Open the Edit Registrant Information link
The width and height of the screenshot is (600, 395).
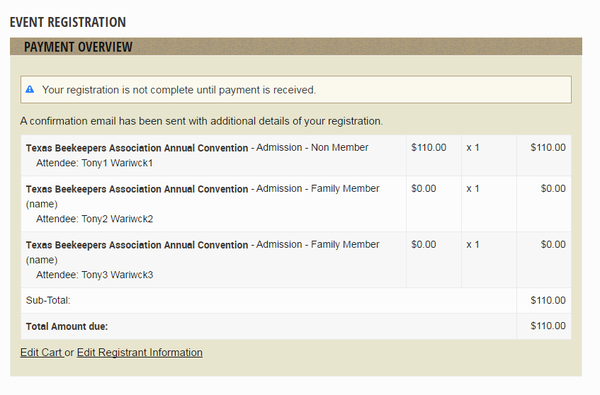tap(140, 353)
